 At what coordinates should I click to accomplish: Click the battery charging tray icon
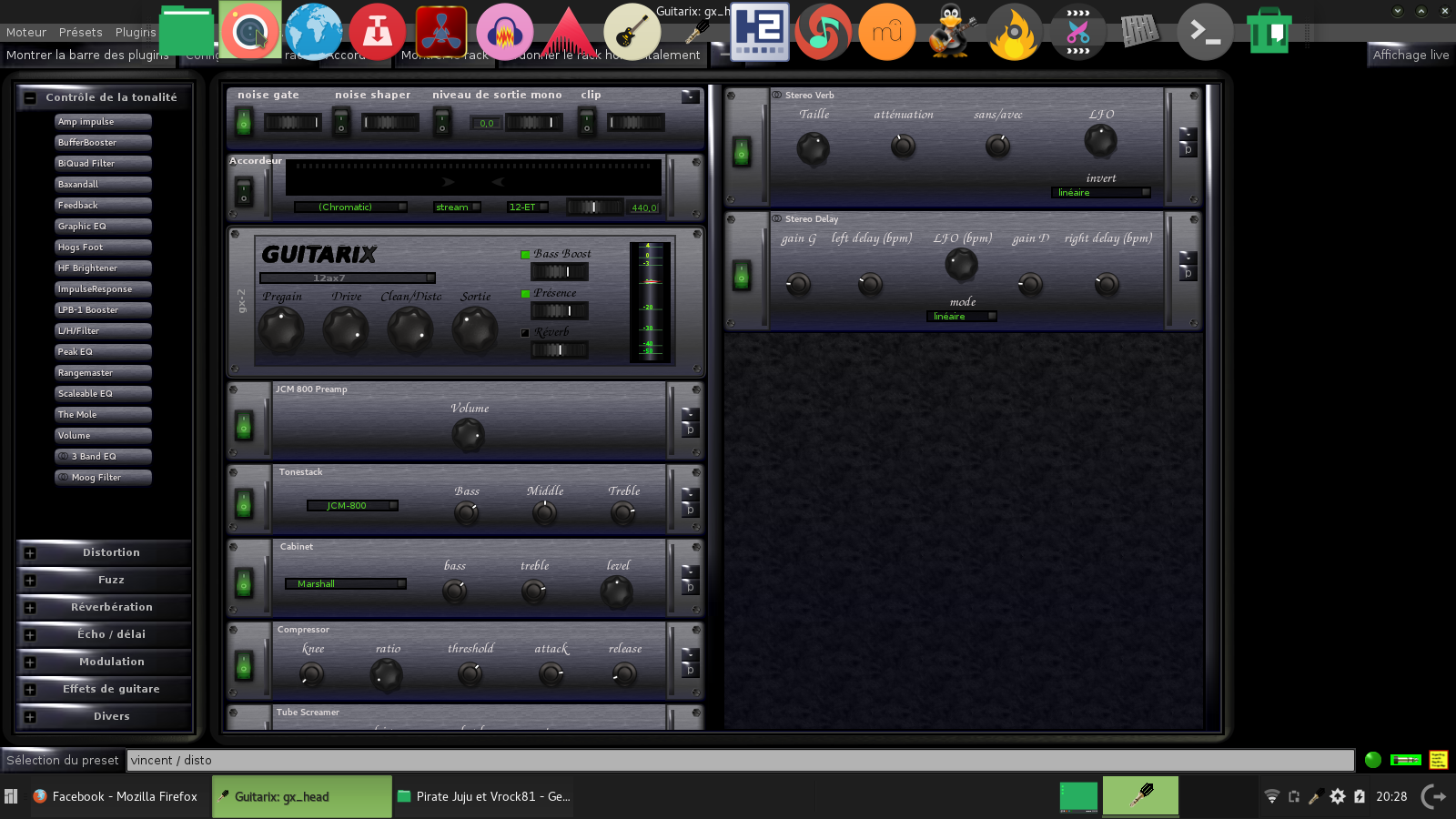[1360, 797]
